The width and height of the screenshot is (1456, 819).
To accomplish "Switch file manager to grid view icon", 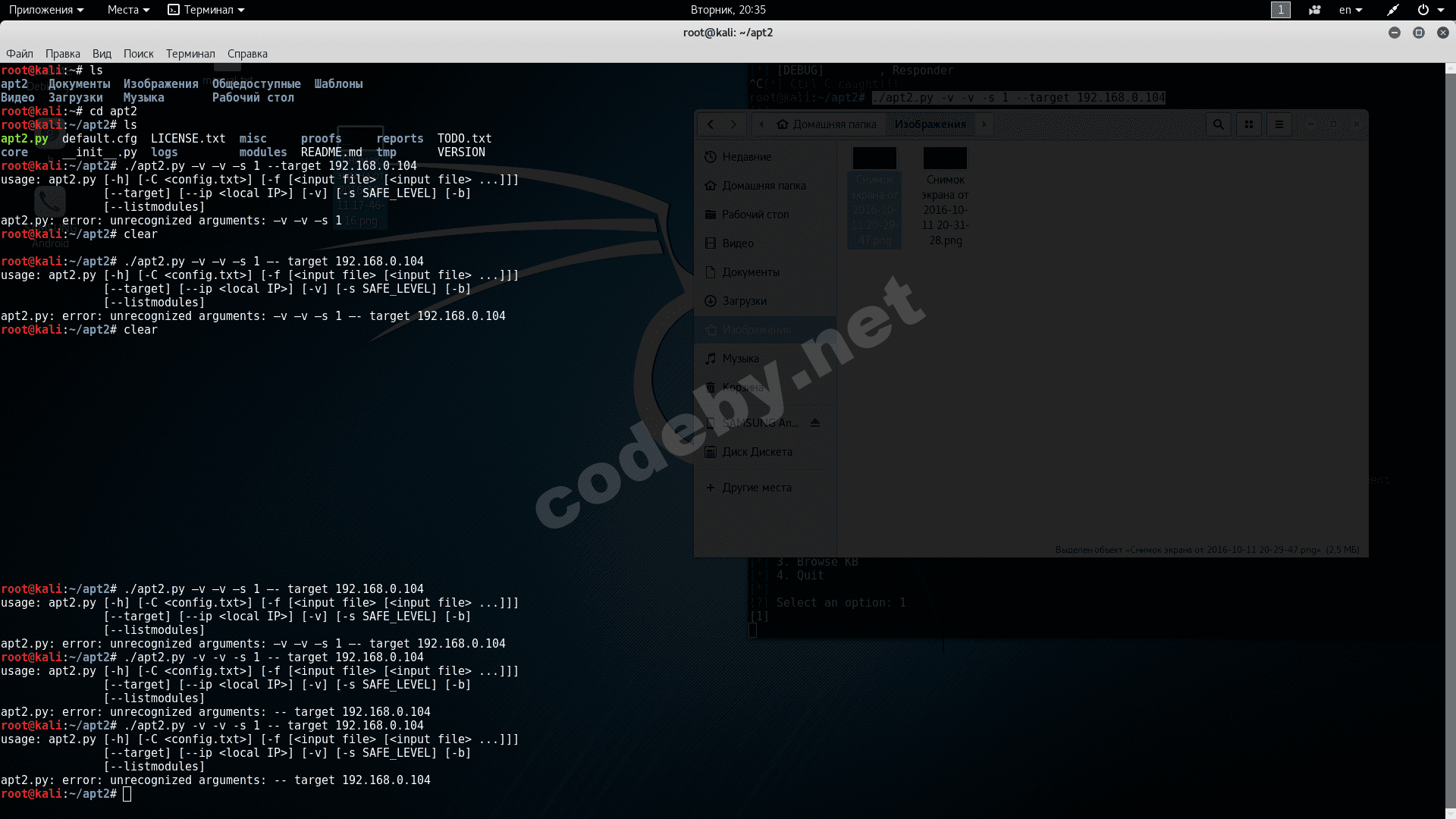I will pos(1249,124).
